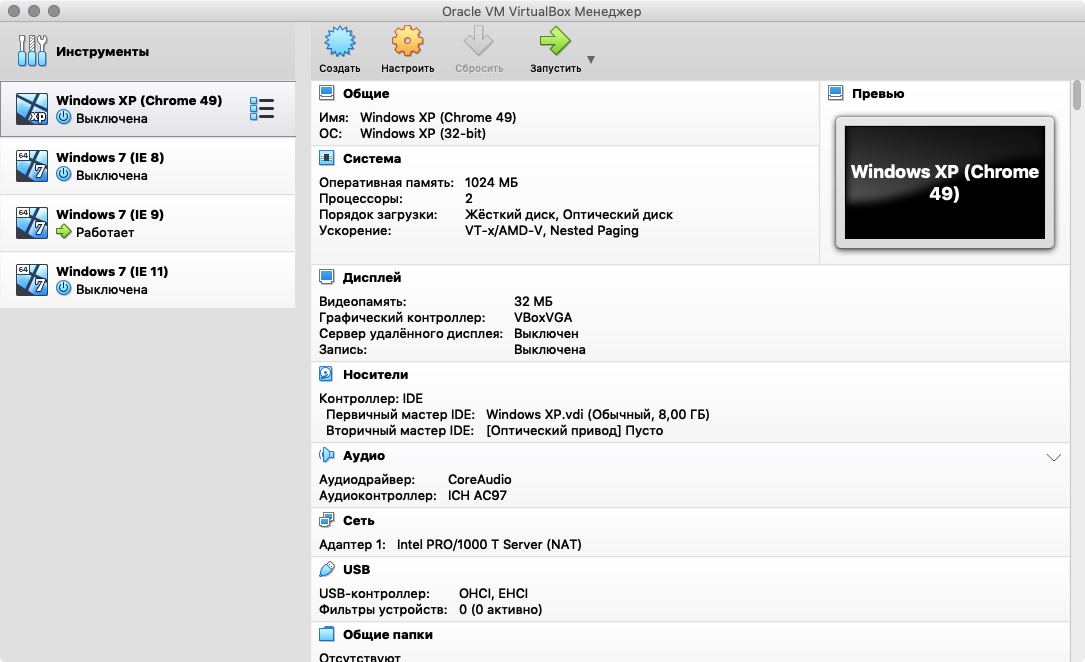Click the OHCI, EHCI USB controller value
Viewport: 1085px width, 662px height.
point(493,594)
